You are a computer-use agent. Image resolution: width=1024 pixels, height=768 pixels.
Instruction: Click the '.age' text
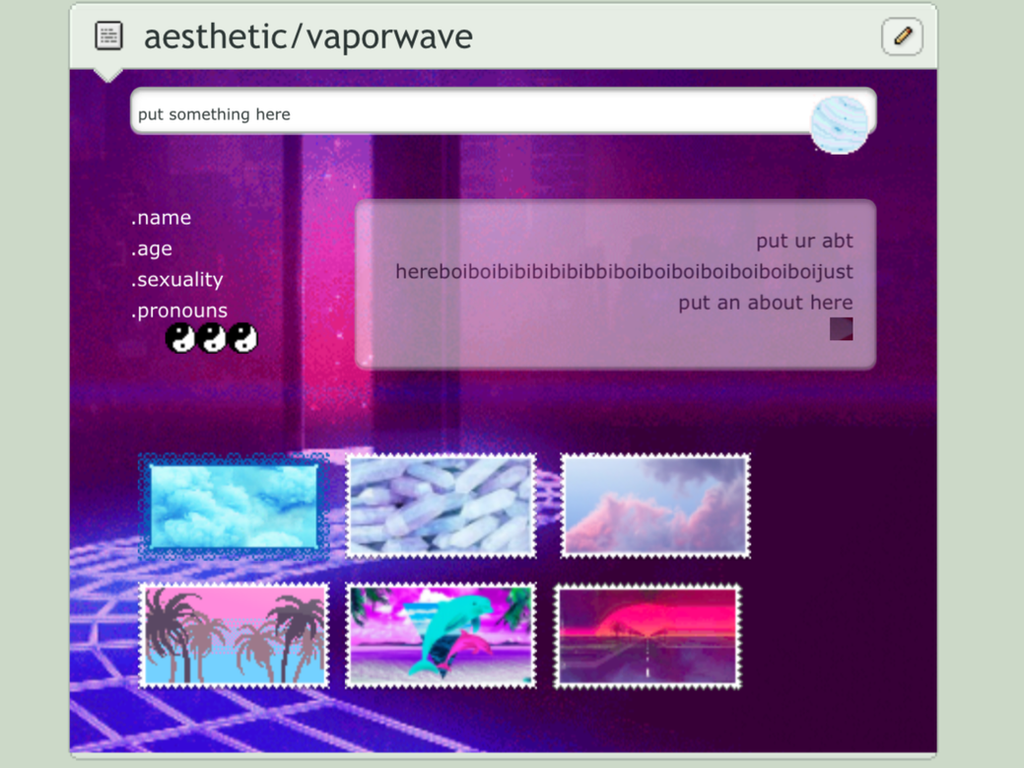[152, 249]
